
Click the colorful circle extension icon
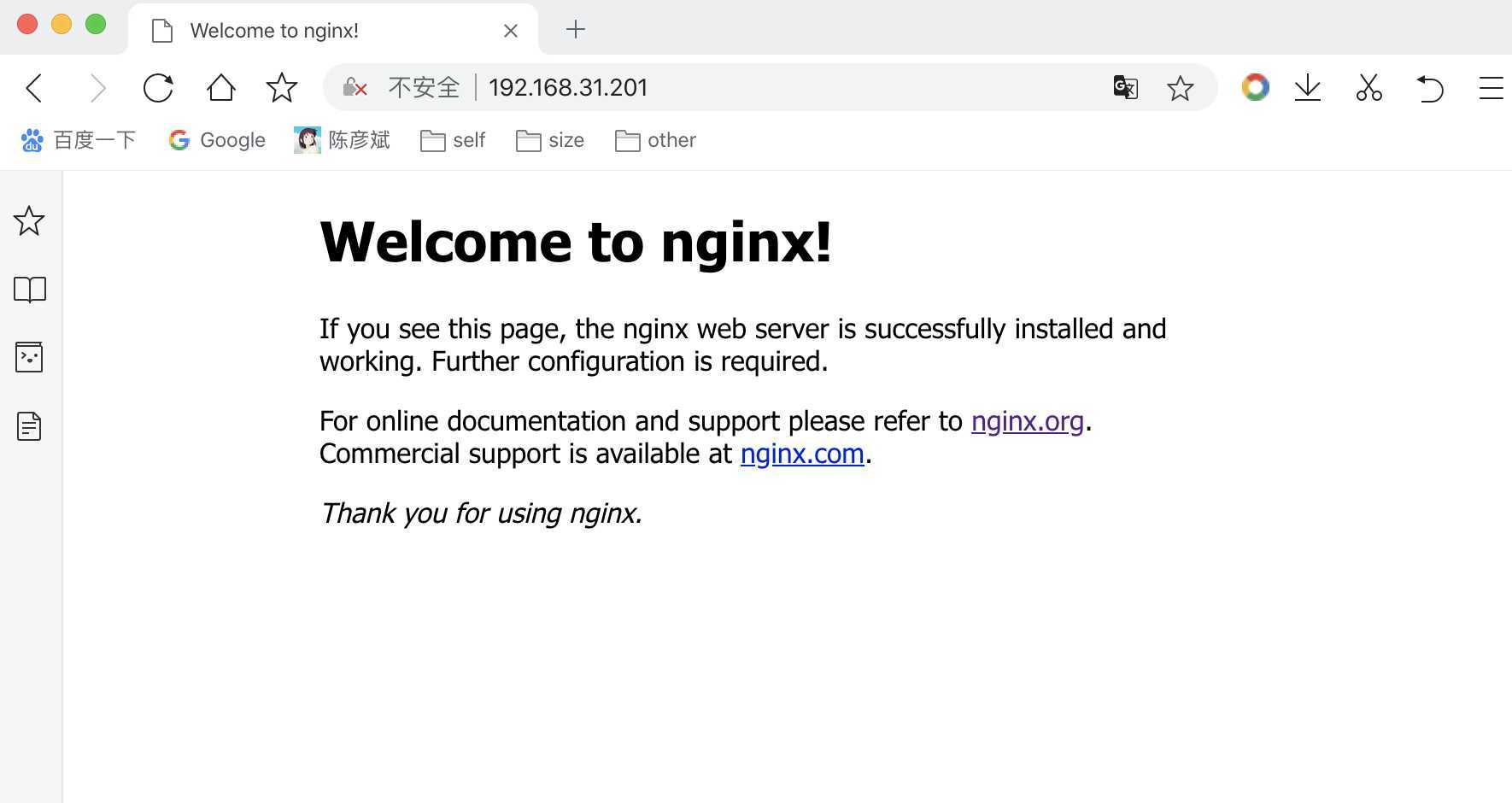1255,87
